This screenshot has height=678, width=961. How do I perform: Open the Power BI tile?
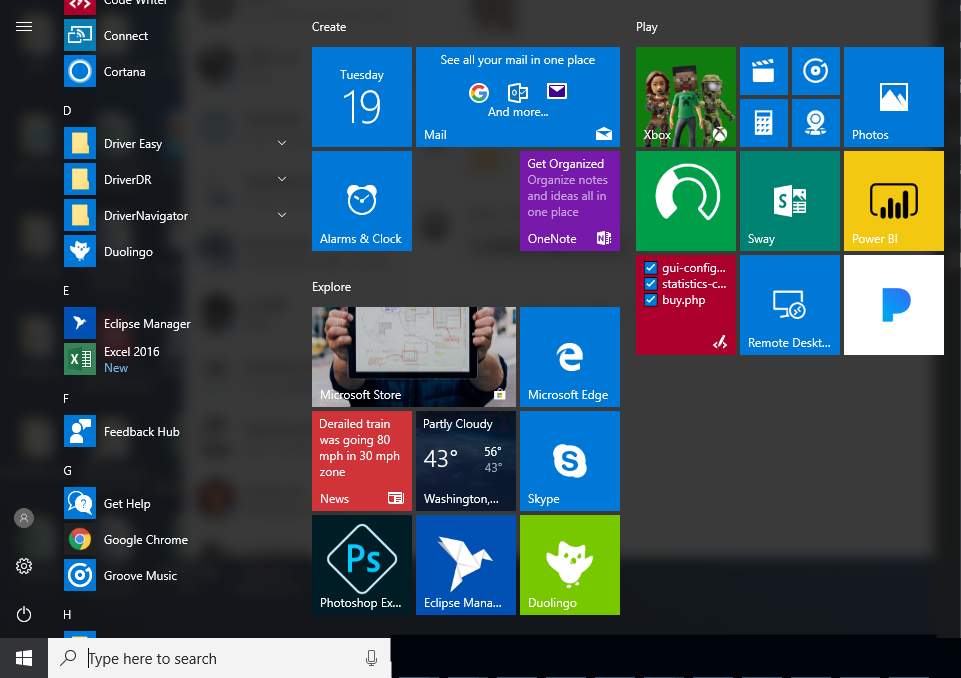893,200
